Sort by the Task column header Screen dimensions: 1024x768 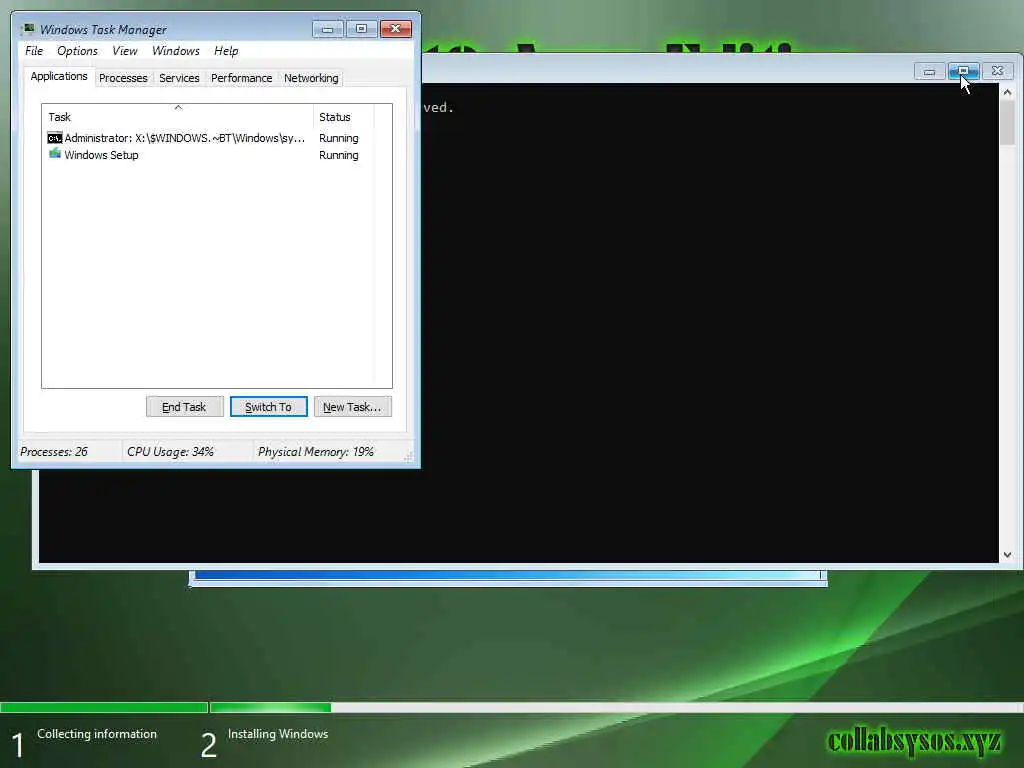178,117
